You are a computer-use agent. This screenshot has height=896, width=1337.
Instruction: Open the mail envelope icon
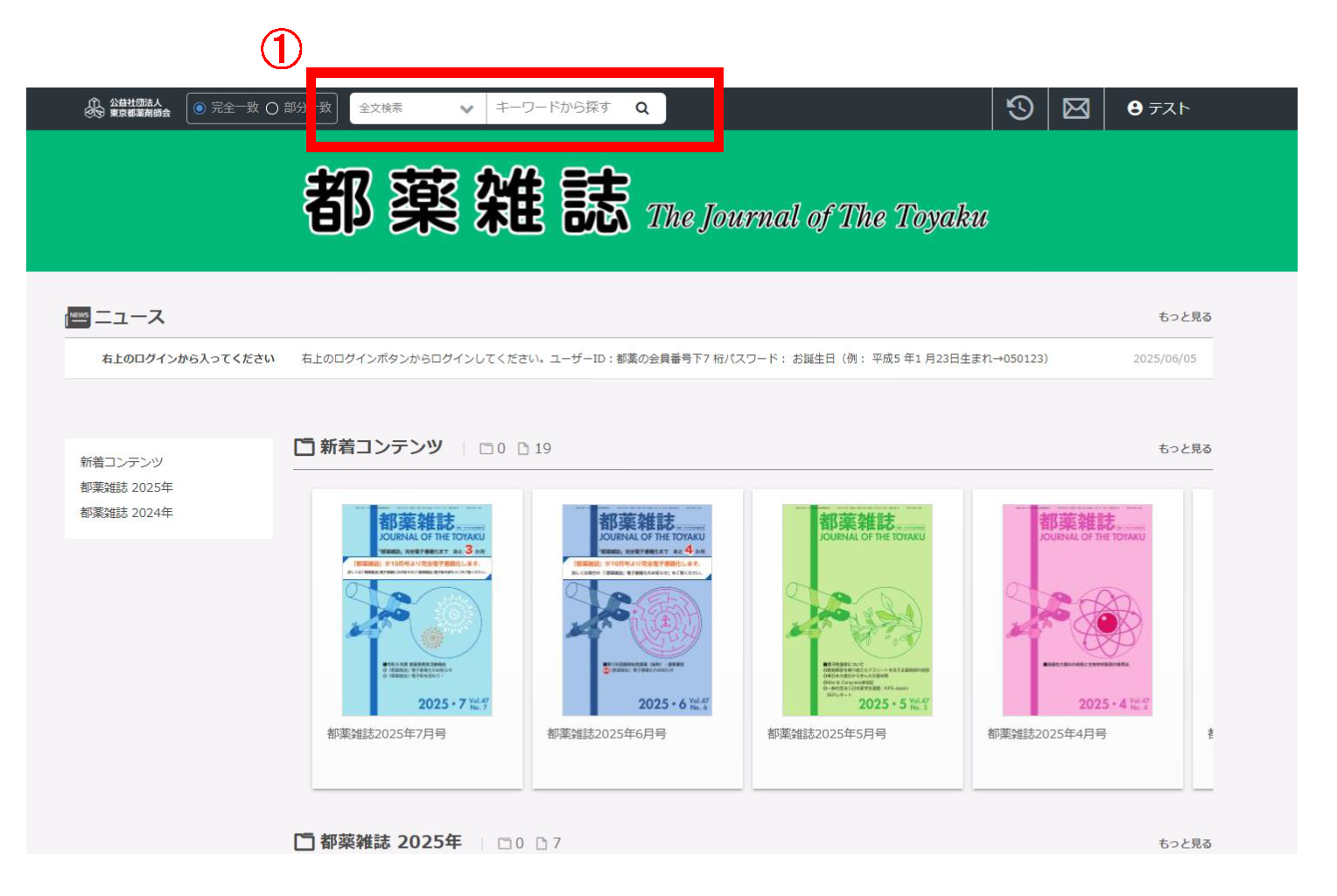(1076, 108)
